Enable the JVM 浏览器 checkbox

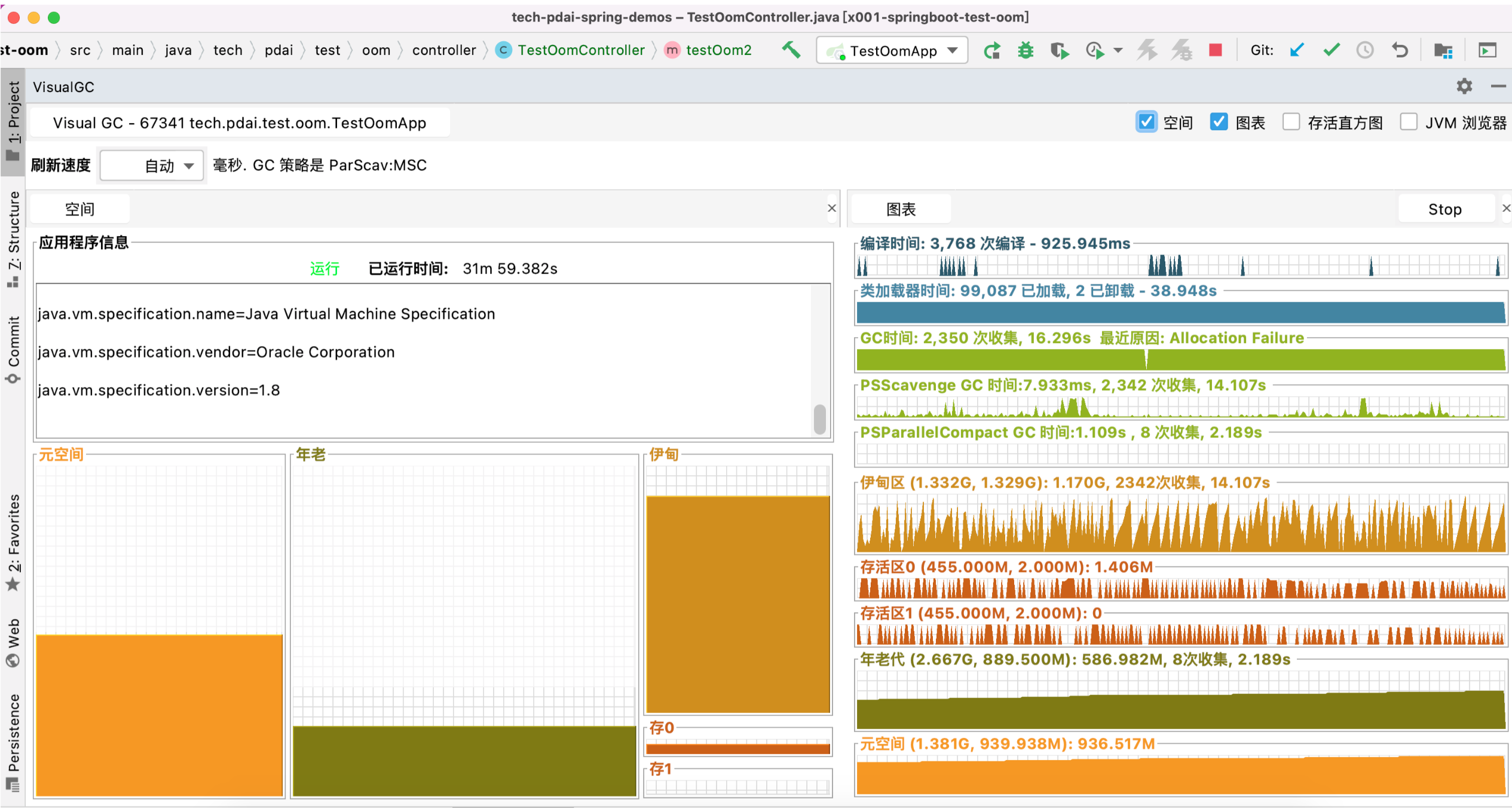coord(1409,122)
